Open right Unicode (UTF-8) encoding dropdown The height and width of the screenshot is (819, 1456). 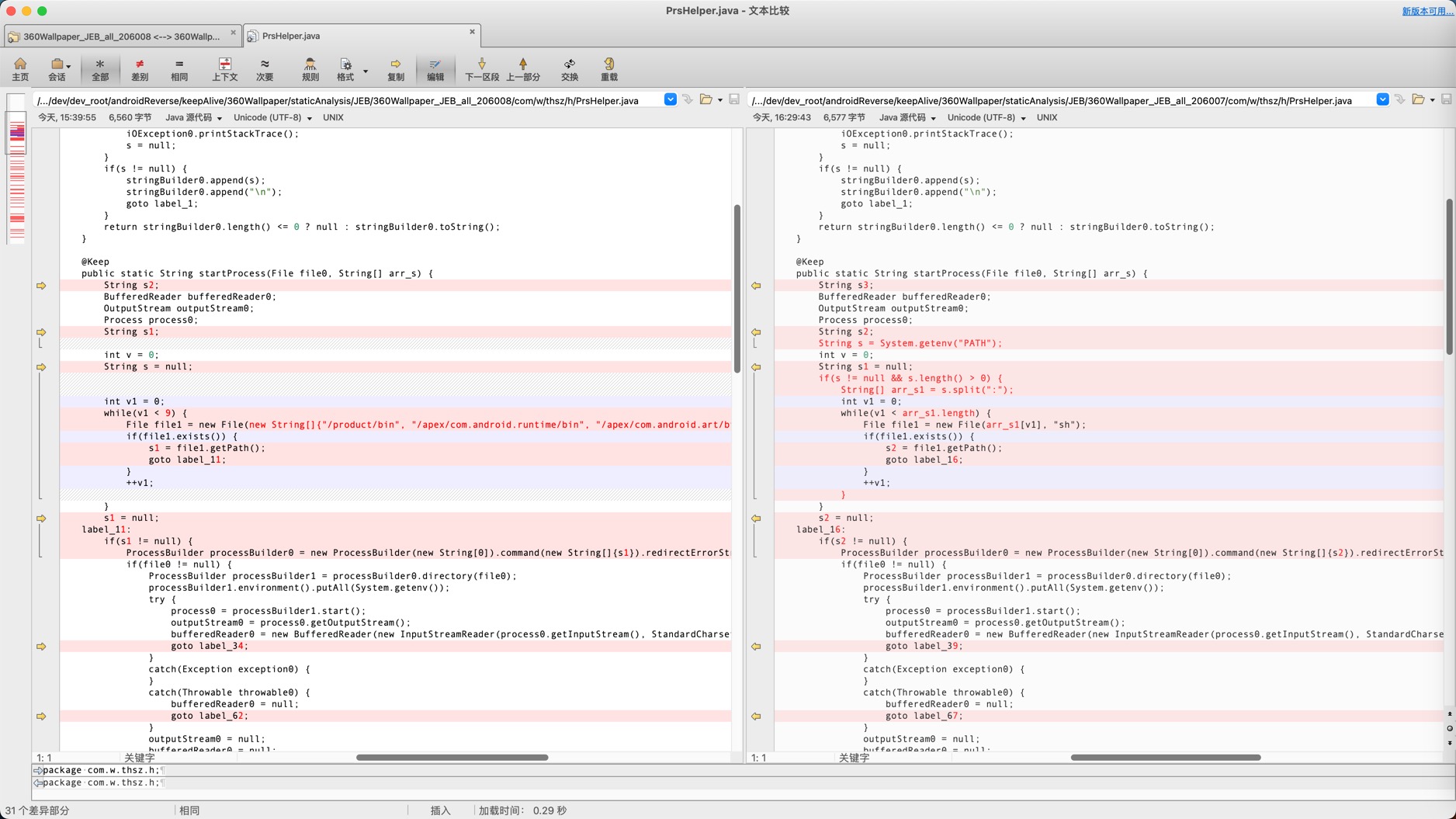click(x=986, y=118)
